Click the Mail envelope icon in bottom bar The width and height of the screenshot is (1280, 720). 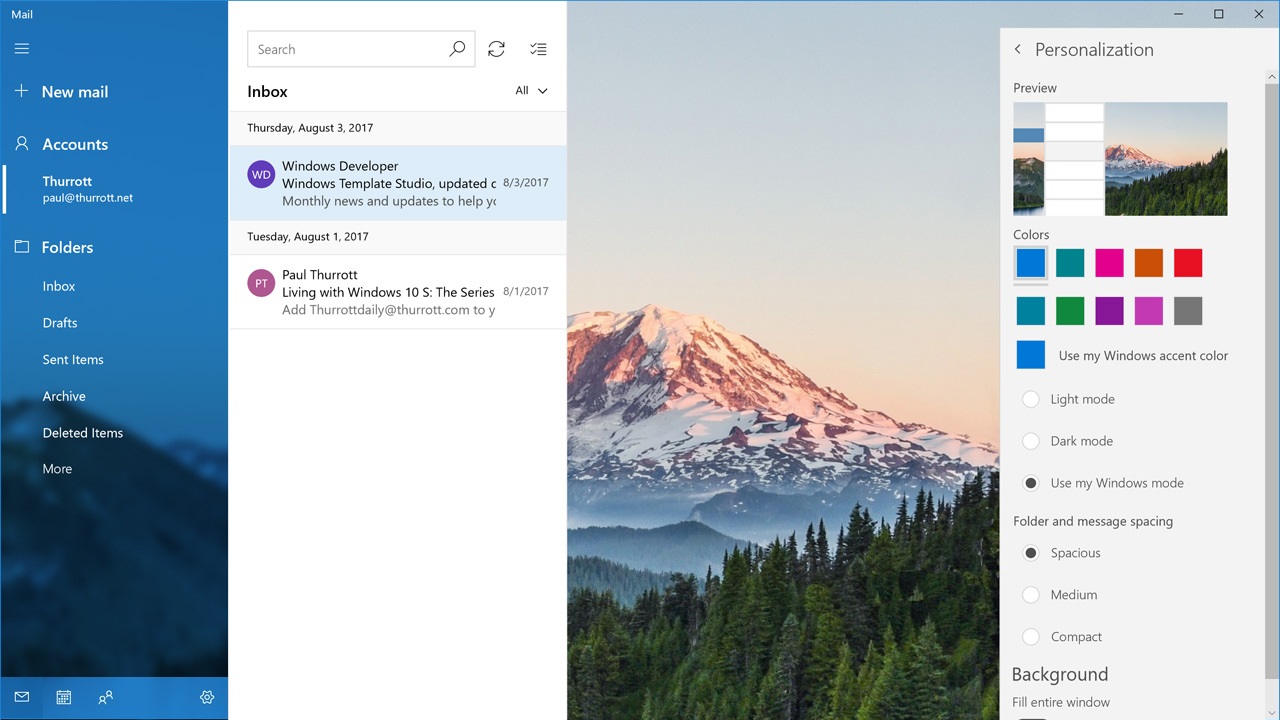point(21,697)
